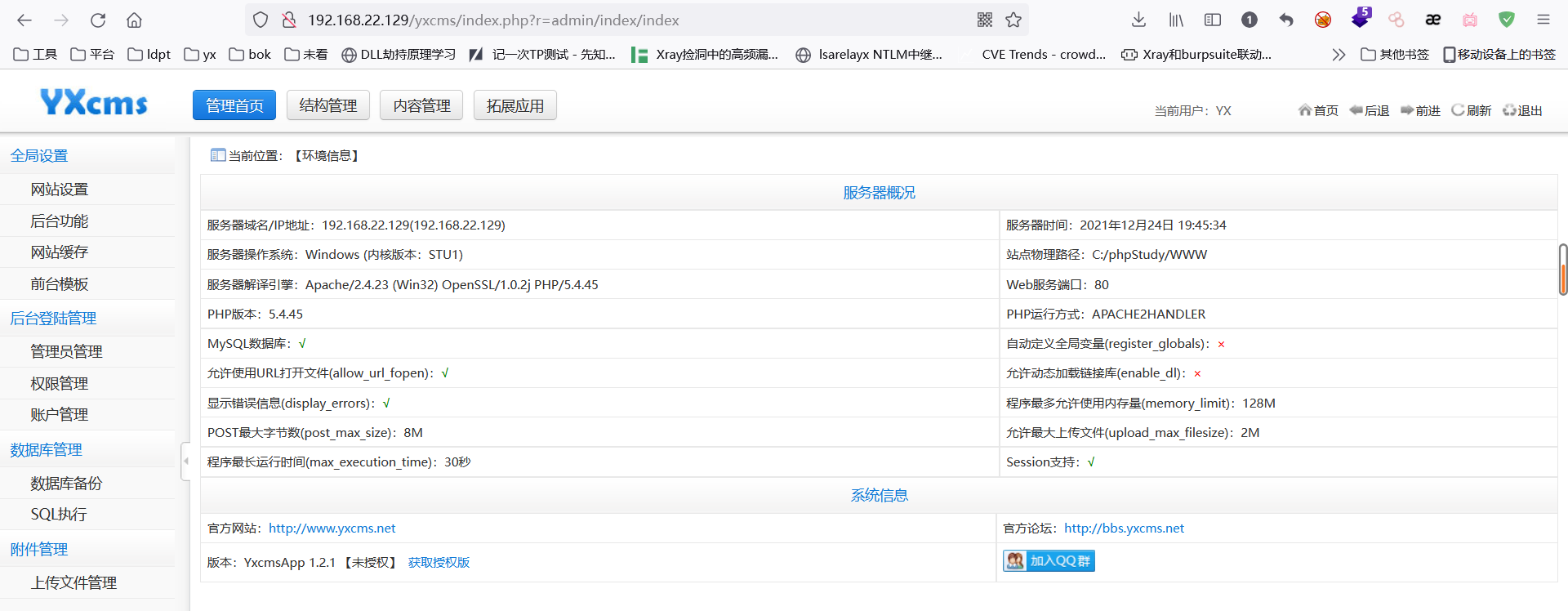Open the 未看 bookmark folder
Screen dimensions: 1568x611
tap(306, 55)
